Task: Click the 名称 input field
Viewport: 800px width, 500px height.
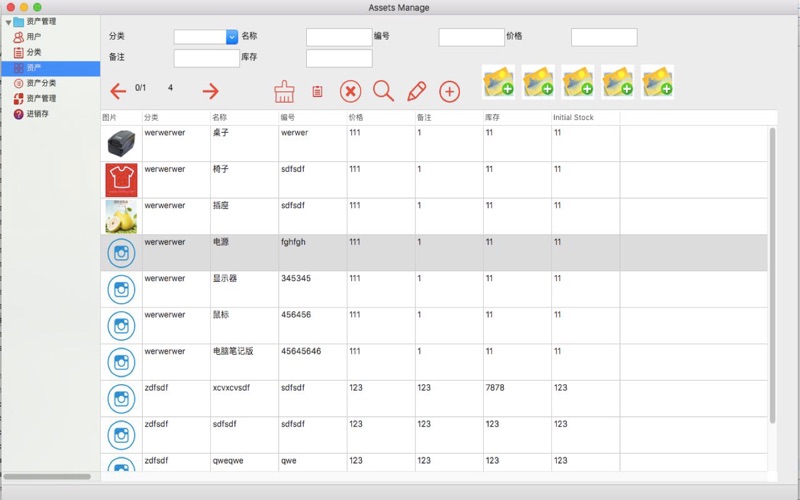Action: tap(338, 37)
